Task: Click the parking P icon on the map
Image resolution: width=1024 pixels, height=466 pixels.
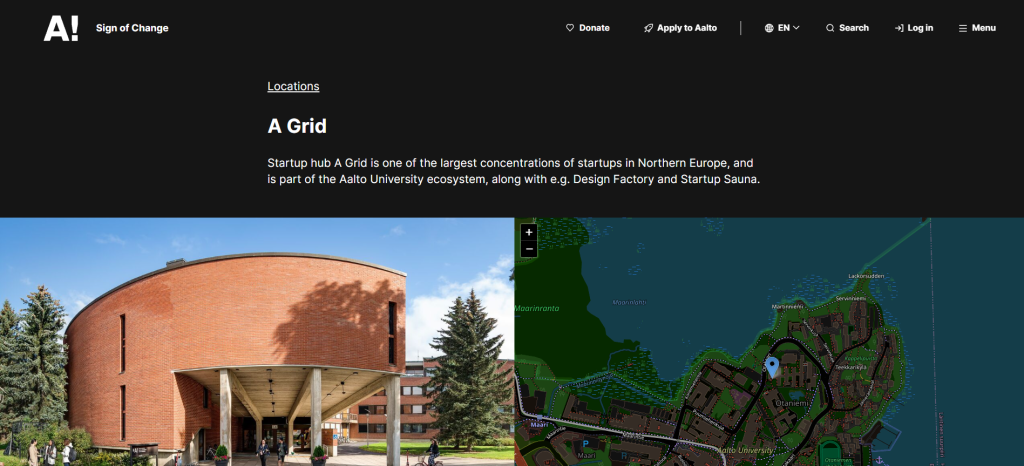Action: point(585,443)
